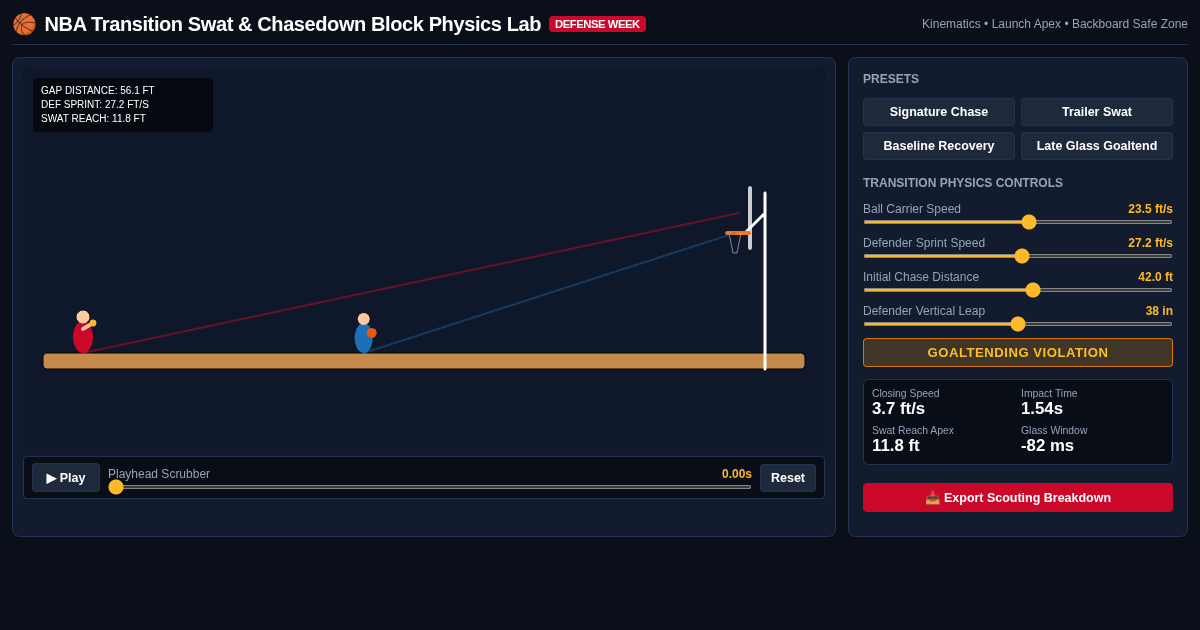The width and height of the screenshot is (1200, 630).
Task: Click the GAP DISTANCE: 56.1 FT readout
Action: 98,91
